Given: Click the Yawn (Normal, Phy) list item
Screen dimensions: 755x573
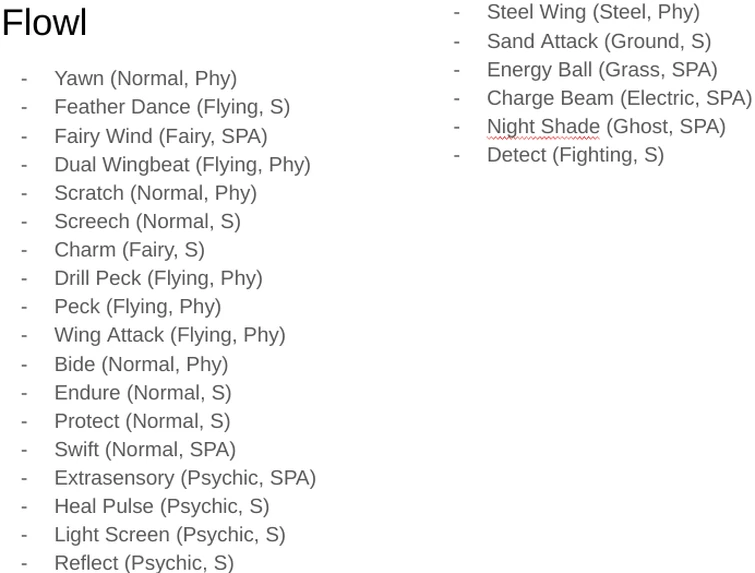Looking at the screenshot, I should point(145,78).
